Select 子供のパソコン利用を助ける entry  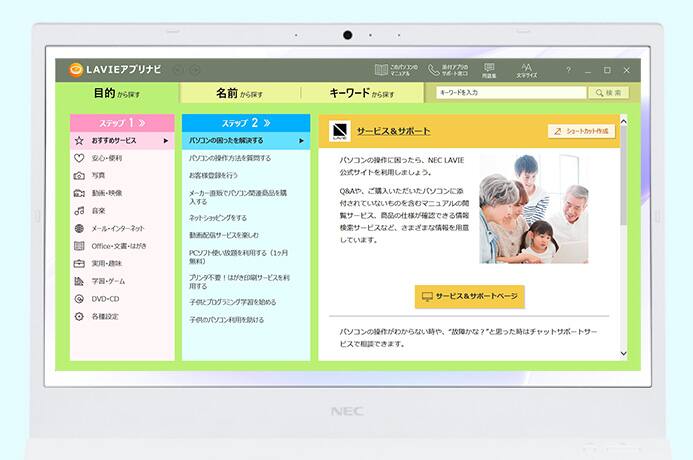226,319
